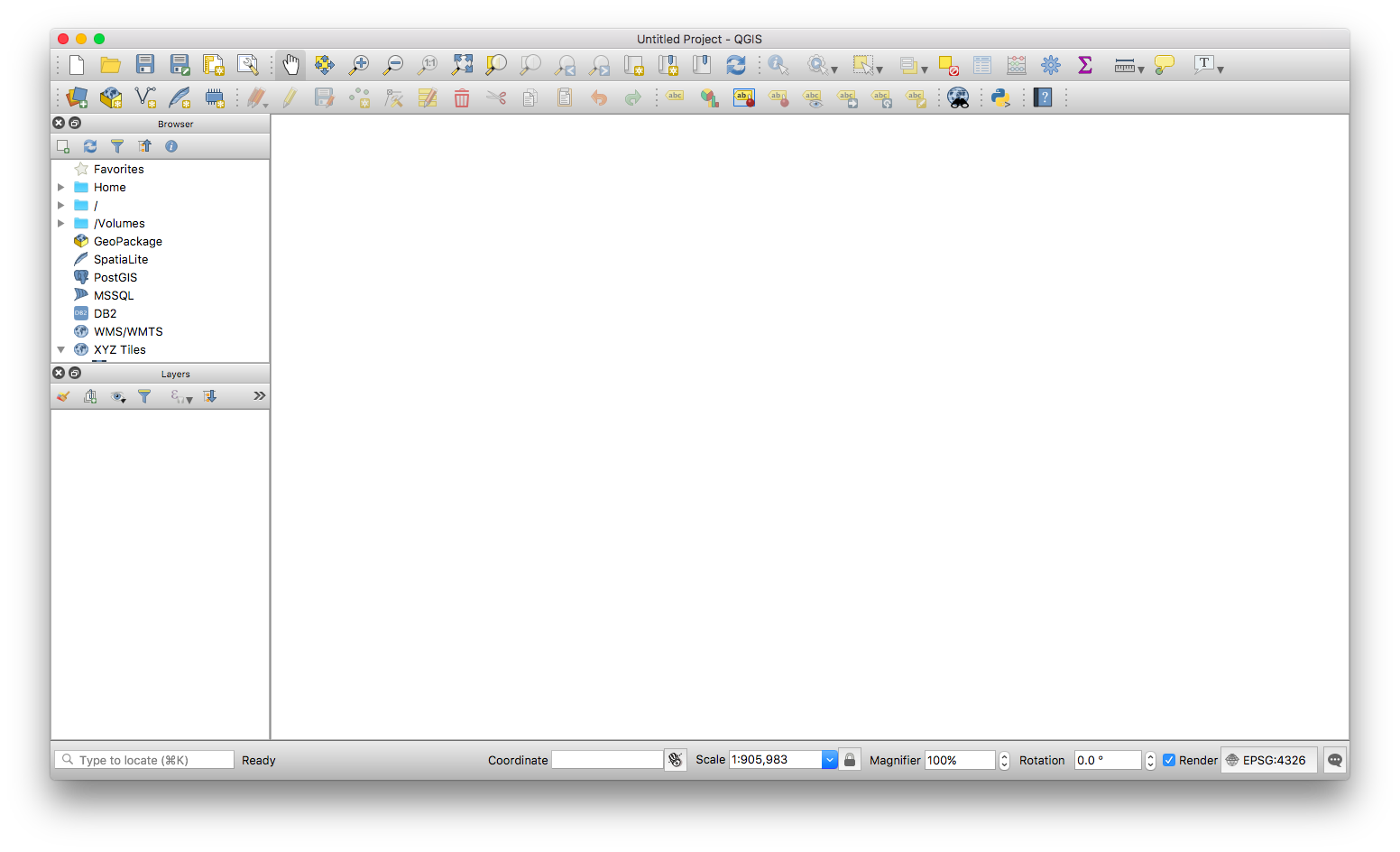This screenshot has height=852, width=1400.
Task: Disable the Render checkbox
Action: (x=1170, y=759)
